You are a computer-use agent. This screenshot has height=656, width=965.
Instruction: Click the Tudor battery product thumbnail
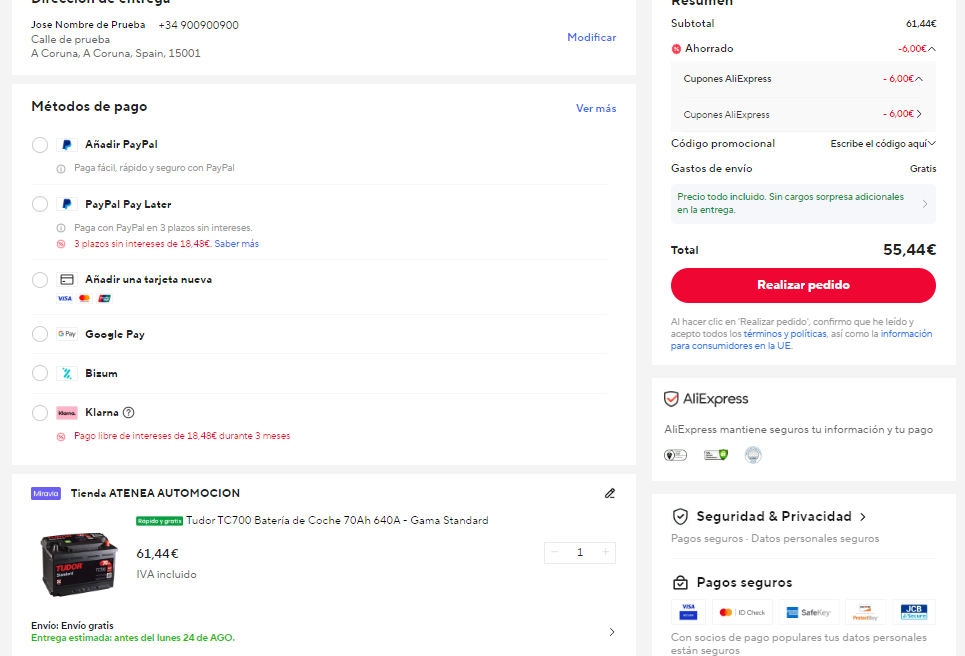79,564
